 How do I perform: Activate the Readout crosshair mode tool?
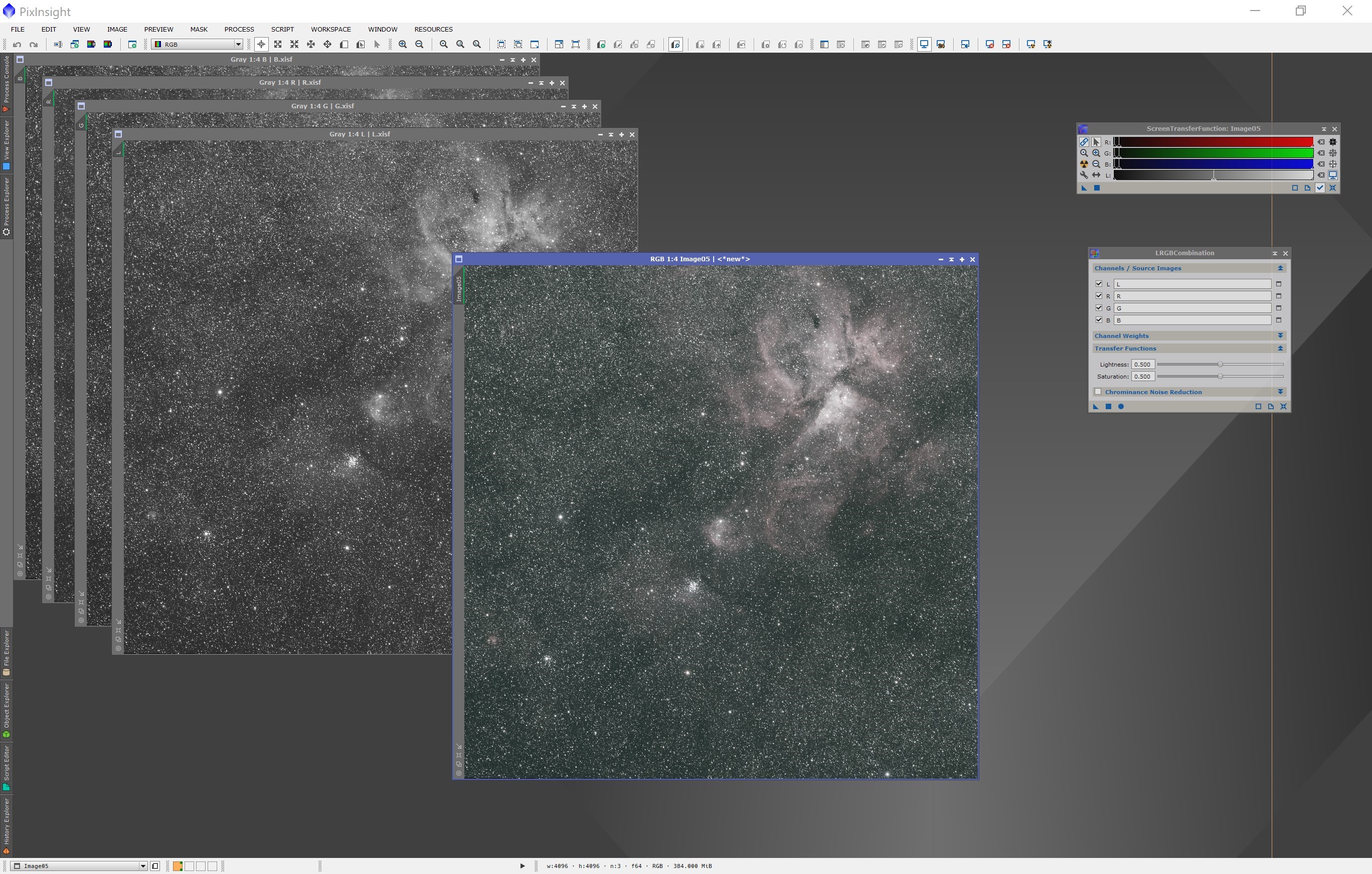[x=262, y=45]
